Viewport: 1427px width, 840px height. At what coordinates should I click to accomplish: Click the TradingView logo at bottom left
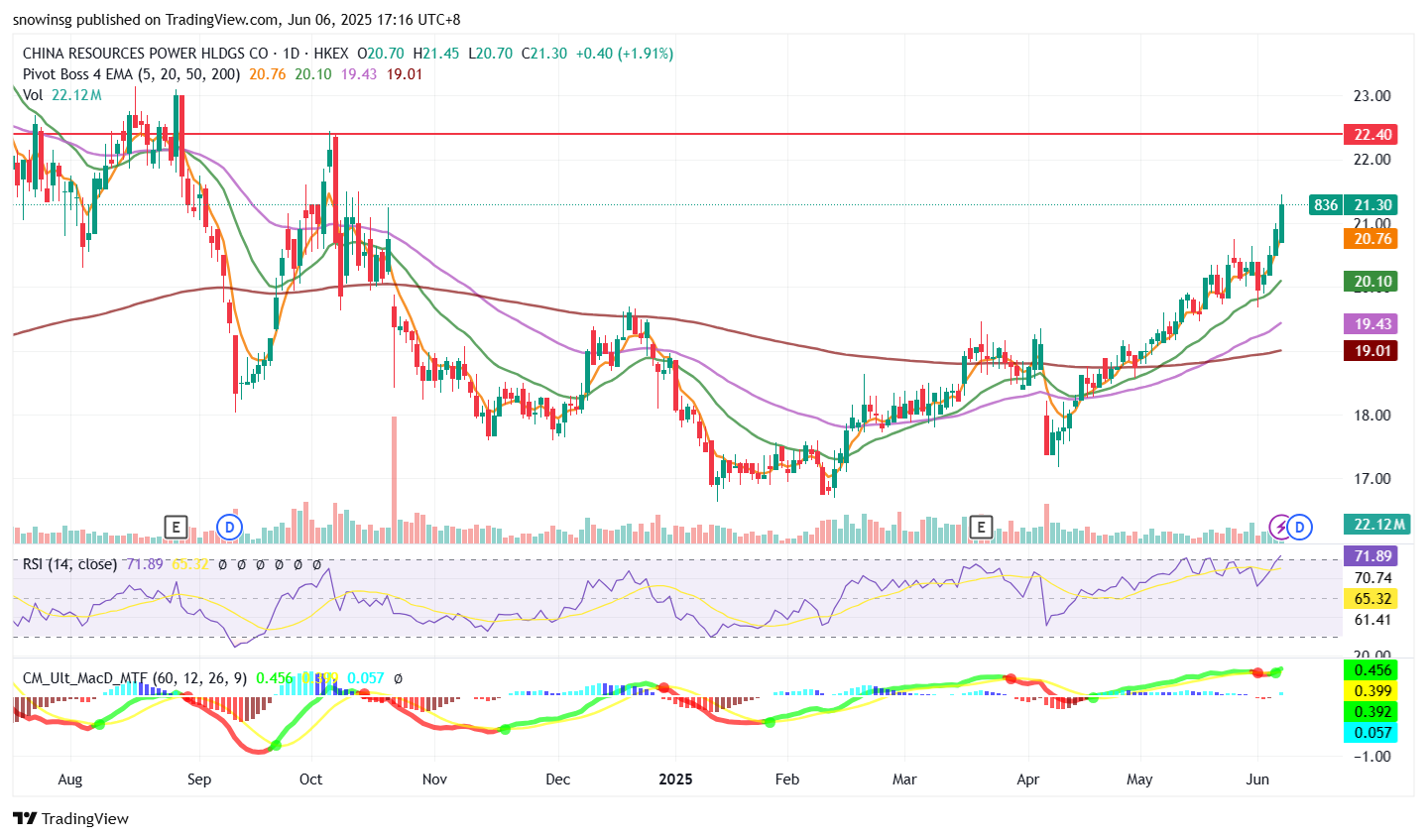coord(70,818)
